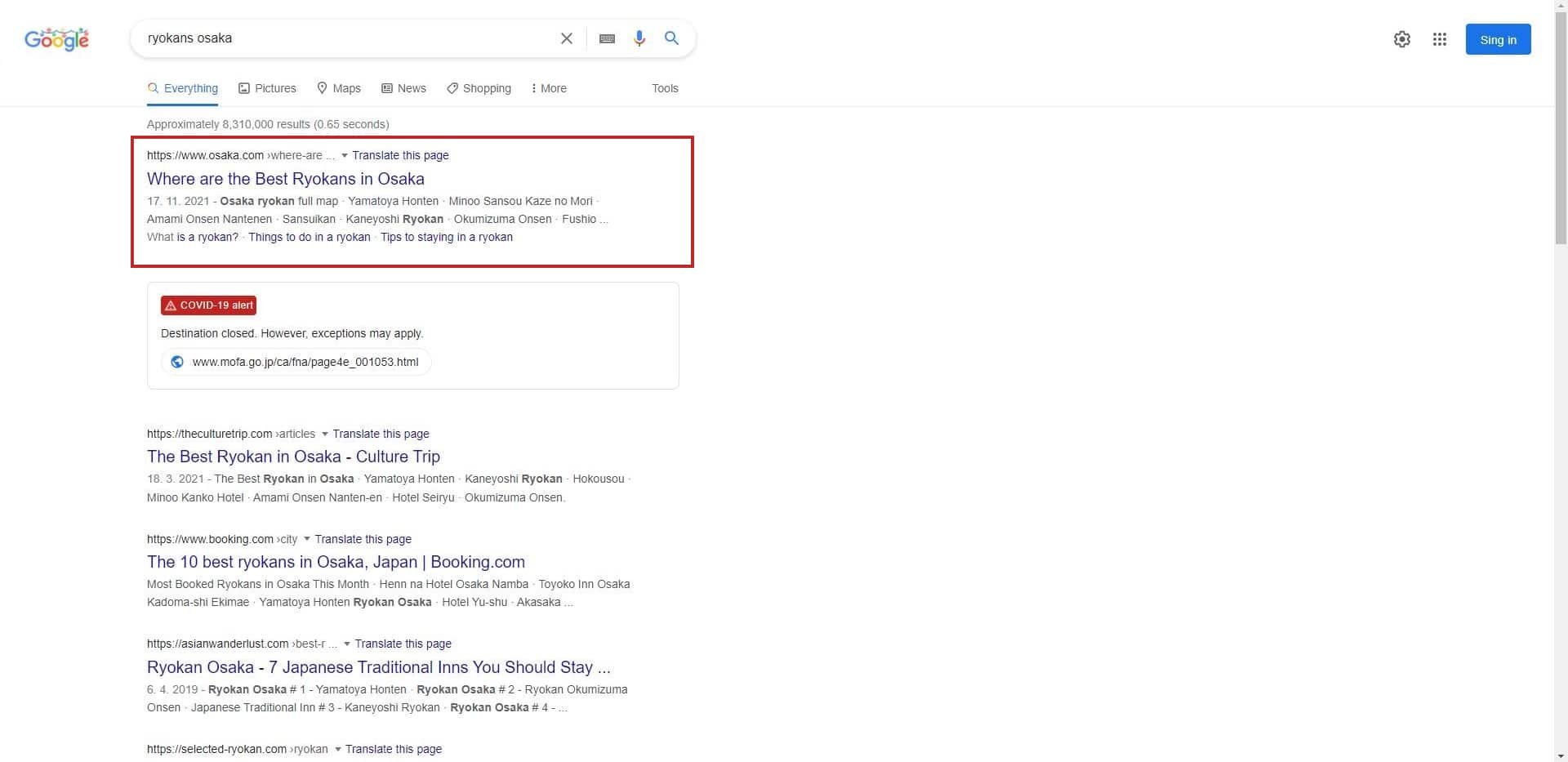Expand the arrow next to asianwanderlust.com URL
Image resolution: width=1568 pixels, height=762 pixels.
tap(347, 644)
